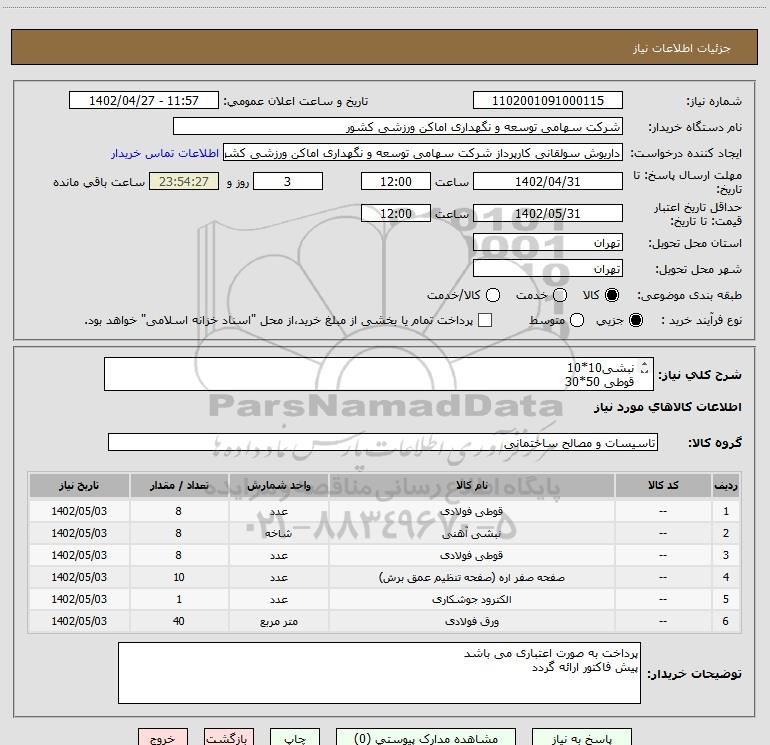Image resolution: width=770 pixels, height=745 pixels.
Task: Click delivery province field تهران
Action: (548, 242)
